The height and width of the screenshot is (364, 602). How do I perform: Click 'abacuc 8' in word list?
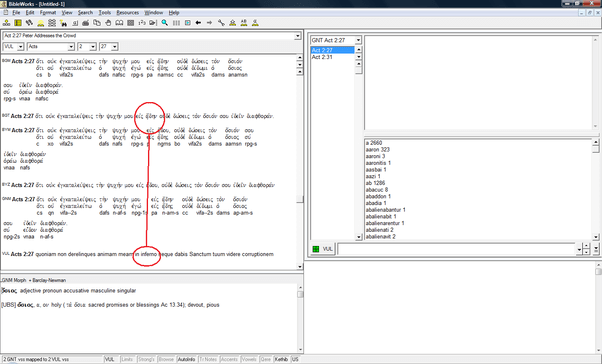[377, 190]
